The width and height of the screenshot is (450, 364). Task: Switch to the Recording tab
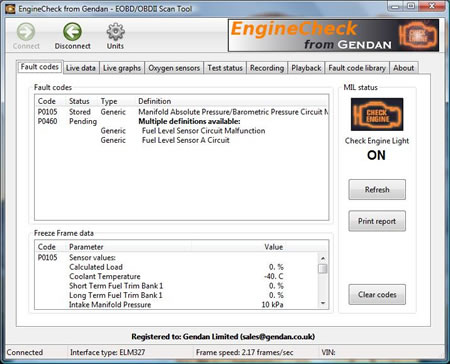tap(267, 68)
